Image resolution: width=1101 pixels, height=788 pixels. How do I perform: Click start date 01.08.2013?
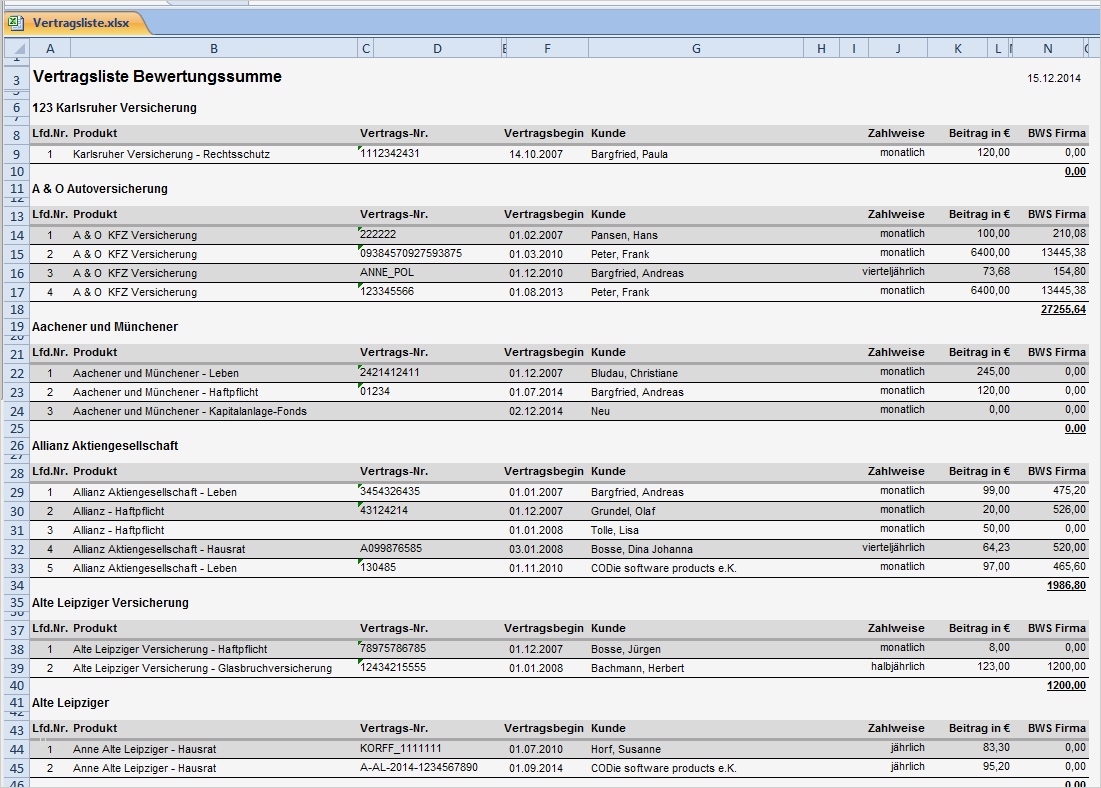536,292
